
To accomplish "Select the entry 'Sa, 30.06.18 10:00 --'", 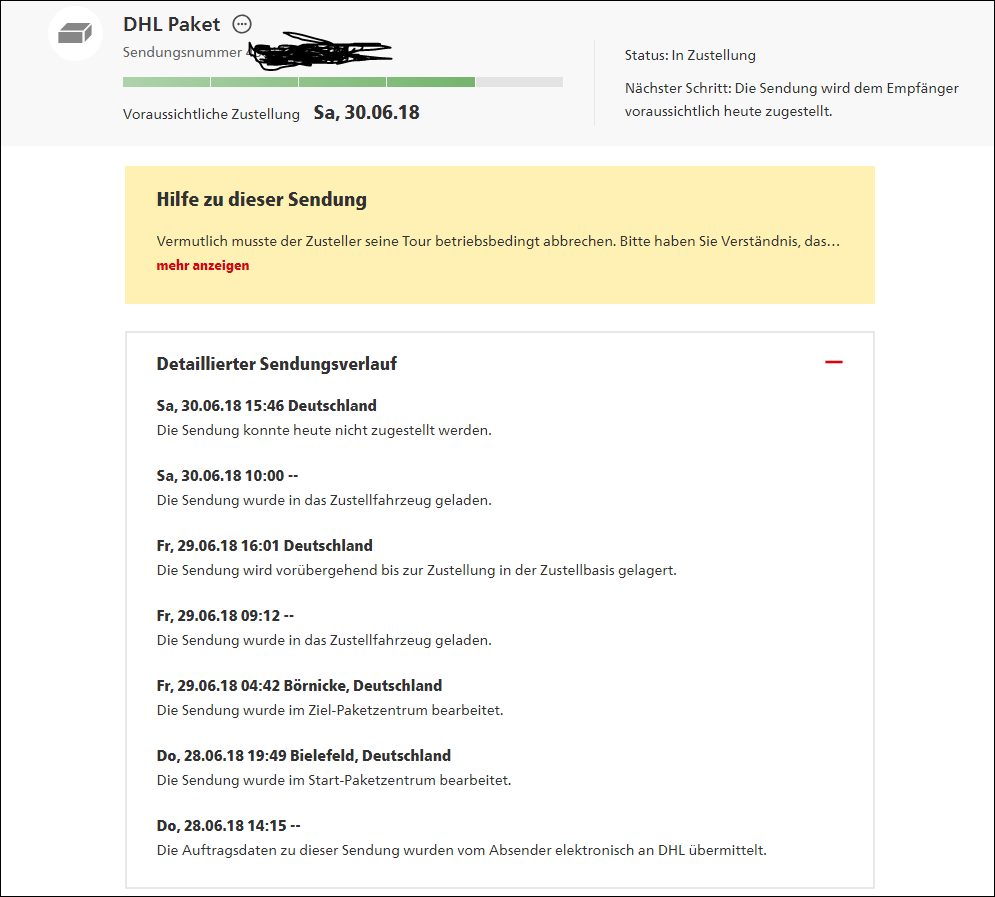I will click(x=227, y=476).
